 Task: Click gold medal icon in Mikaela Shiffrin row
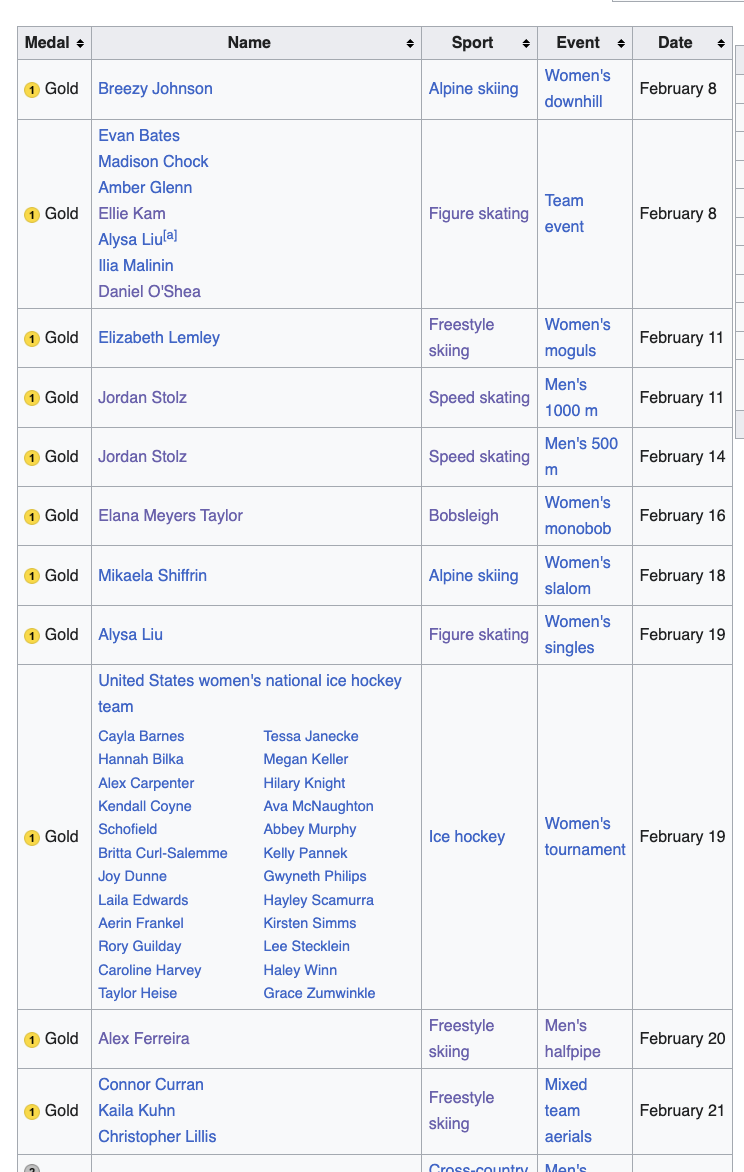(31, 576)
